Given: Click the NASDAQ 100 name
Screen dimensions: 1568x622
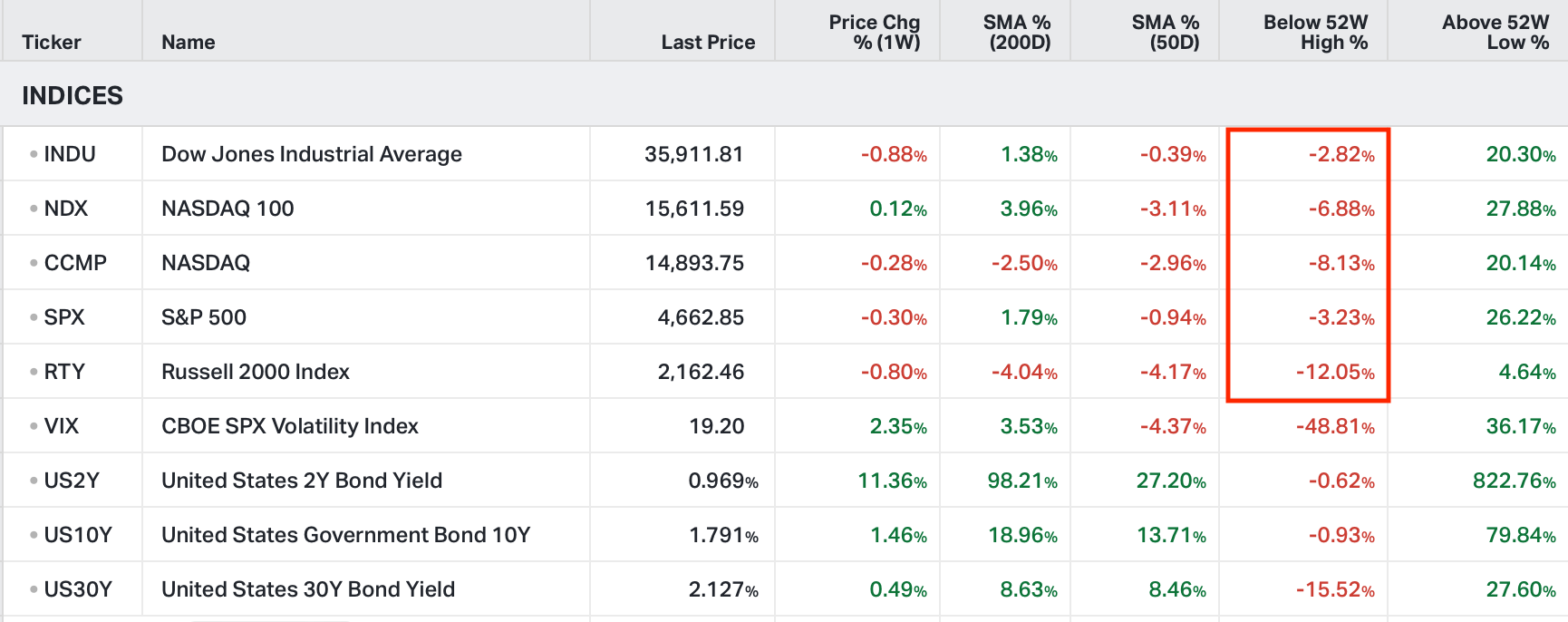Looking at the screenshot, I should click(227, 209).
